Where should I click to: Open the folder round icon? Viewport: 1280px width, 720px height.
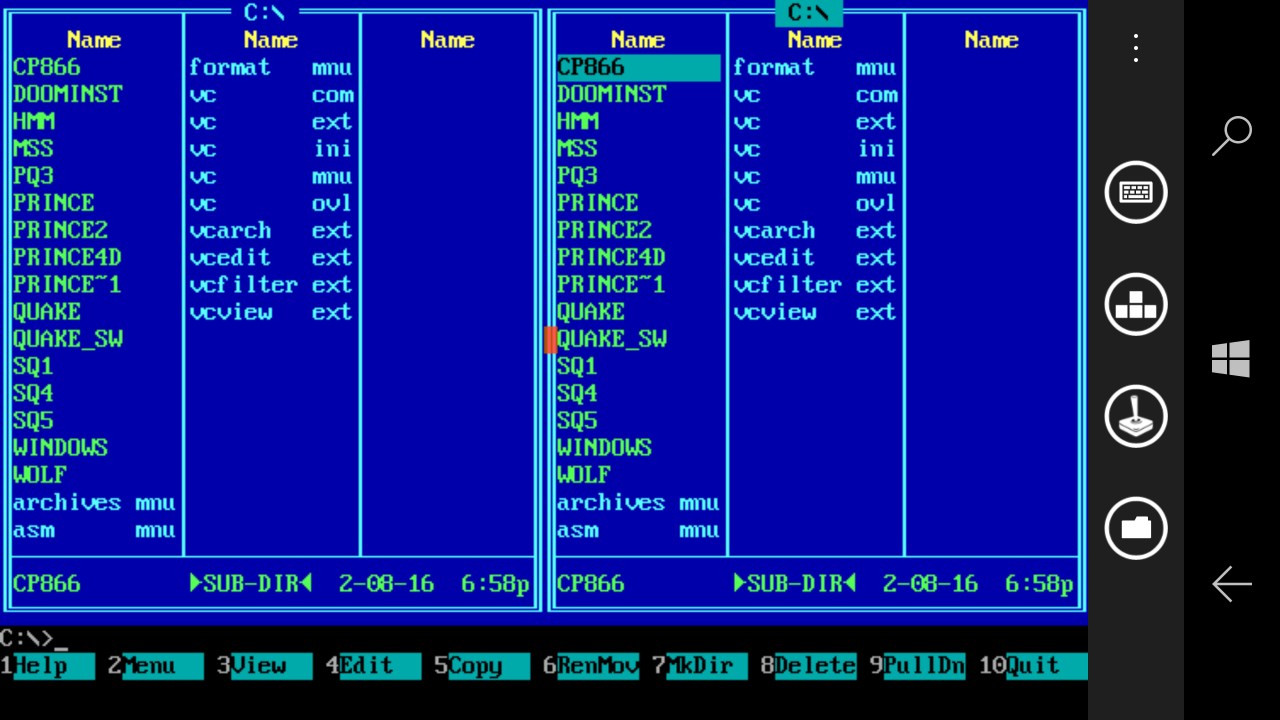click(x=1135, y=527)
